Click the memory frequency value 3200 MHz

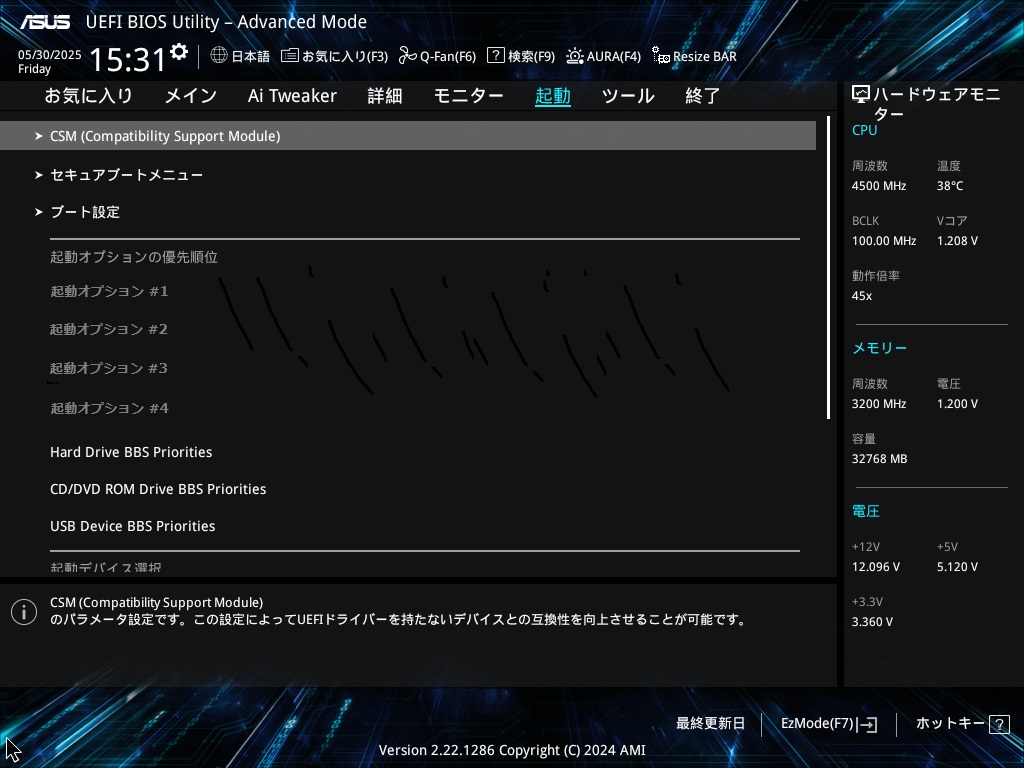coord(879,404)
